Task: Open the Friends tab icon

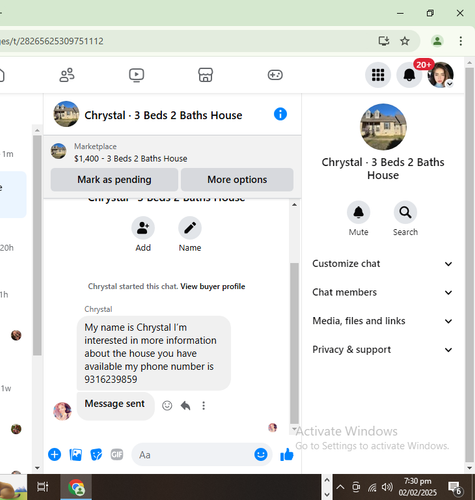Action: click(x=67, y=75)
